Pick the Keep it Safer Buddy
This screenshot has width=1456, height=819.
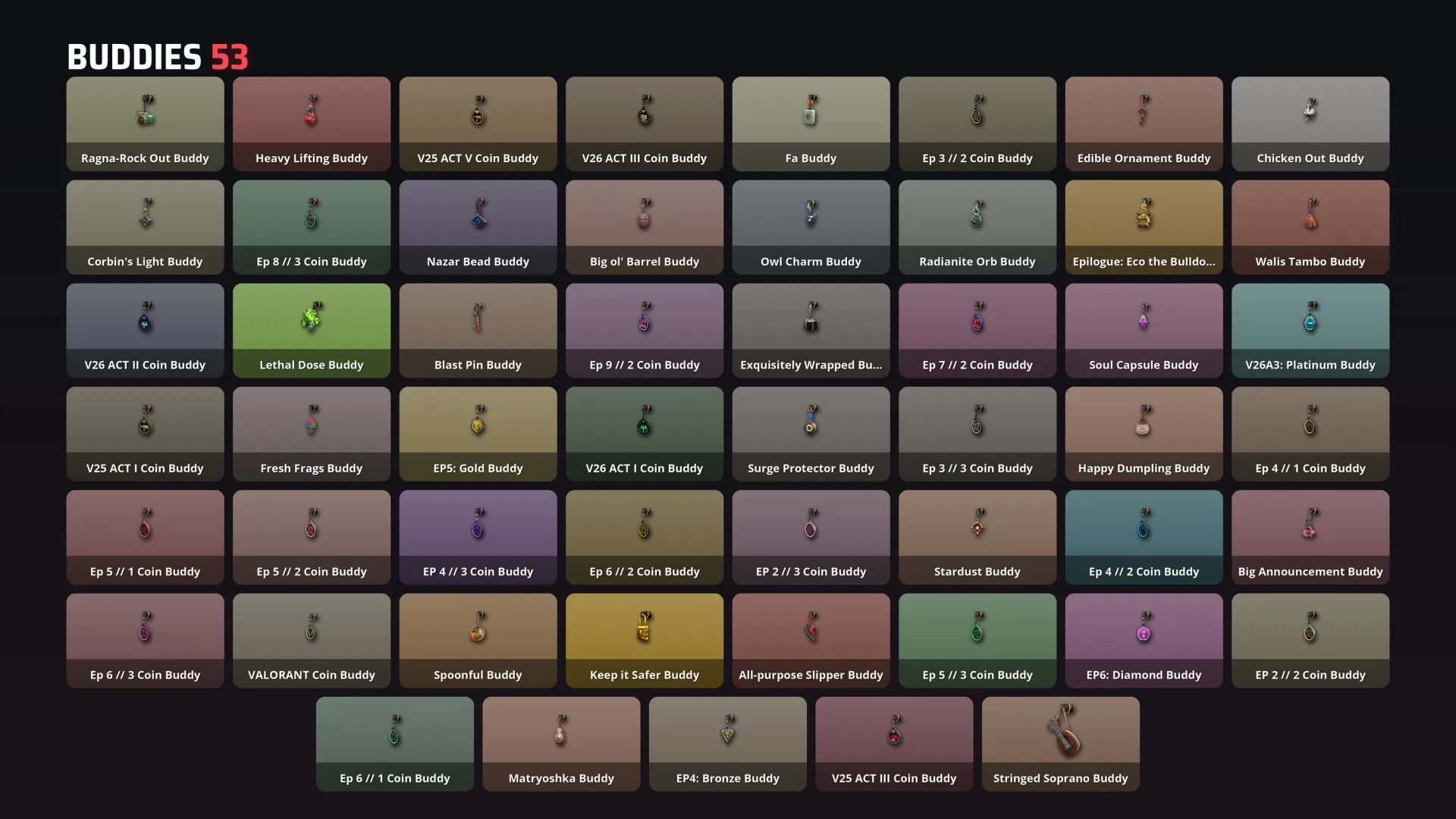645,641
